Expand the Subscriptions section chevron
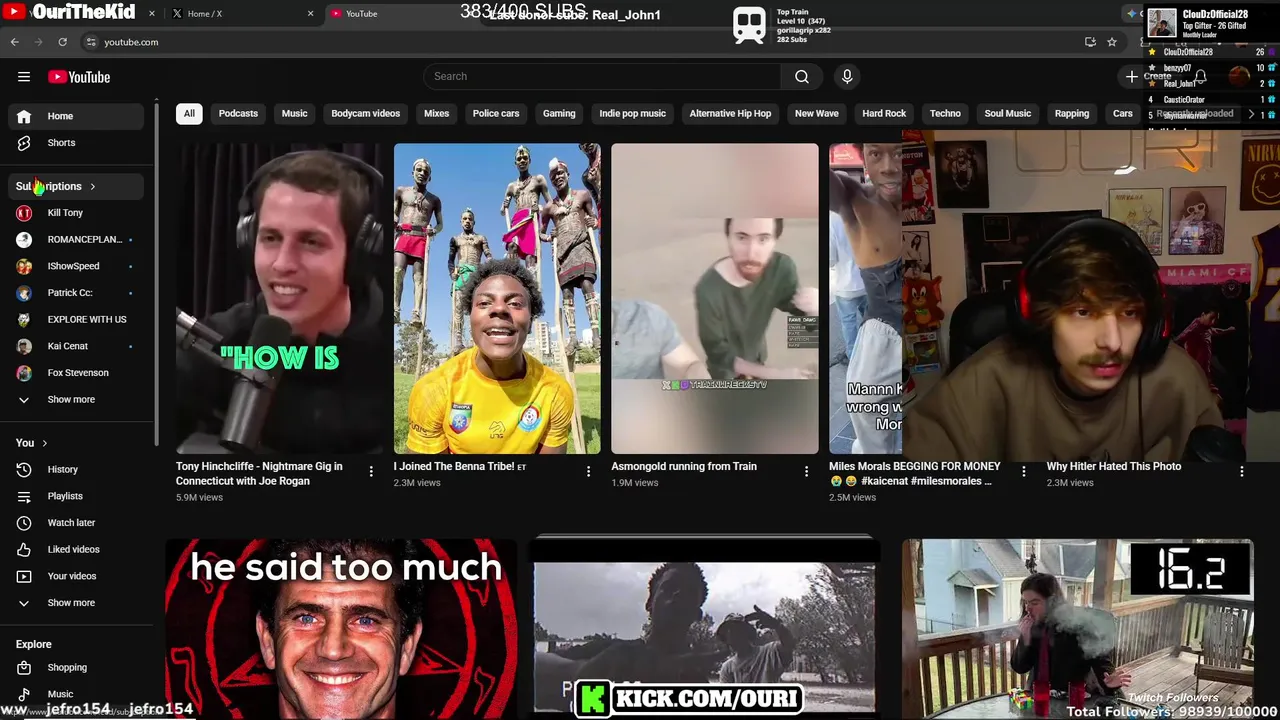This screenshot has height=720, width=1280. [92, 186]
